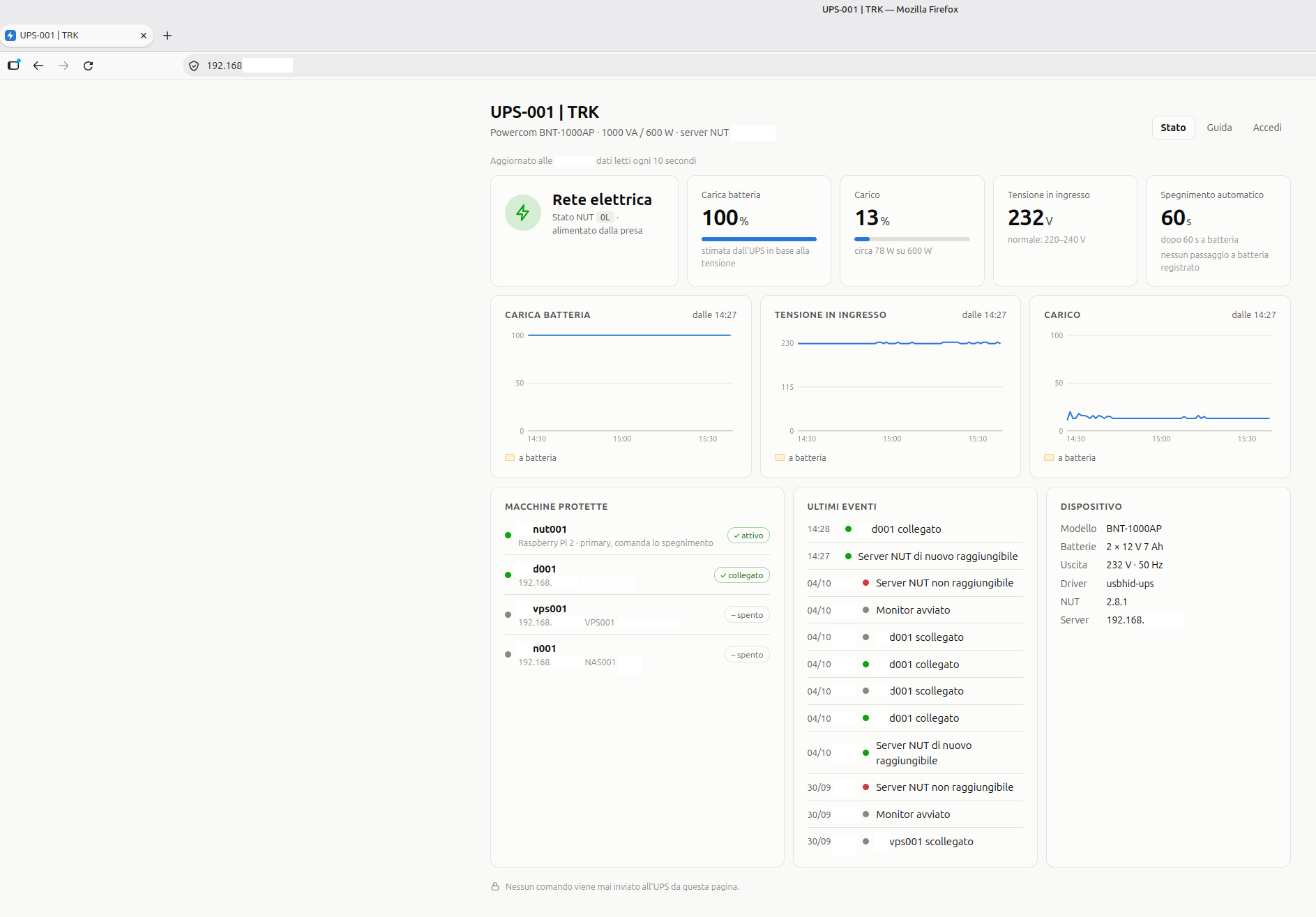Click the 'vps001' machine name

pos(550,609)
